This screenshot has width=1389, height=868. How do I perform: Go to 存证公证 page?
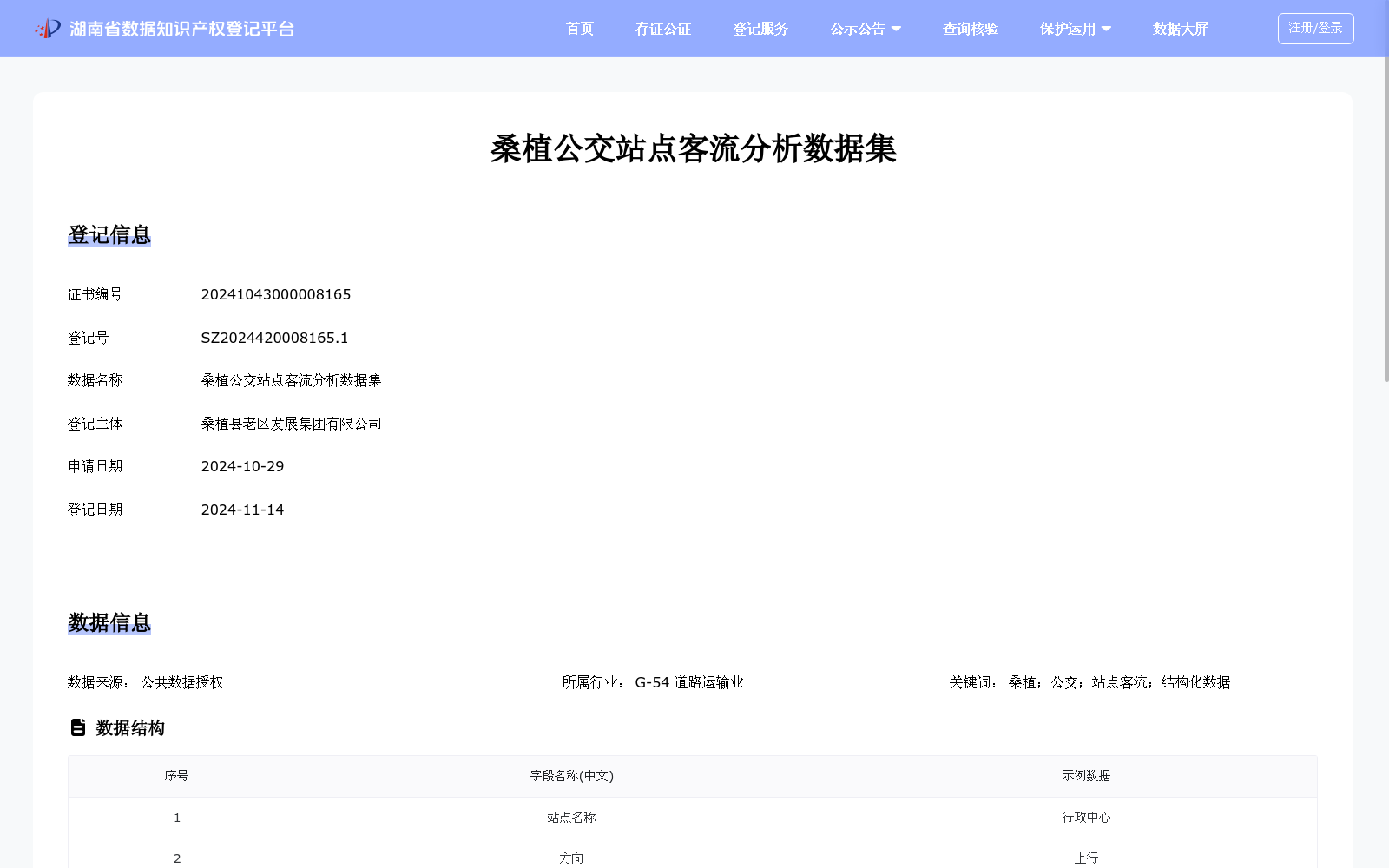coord(663,29)
